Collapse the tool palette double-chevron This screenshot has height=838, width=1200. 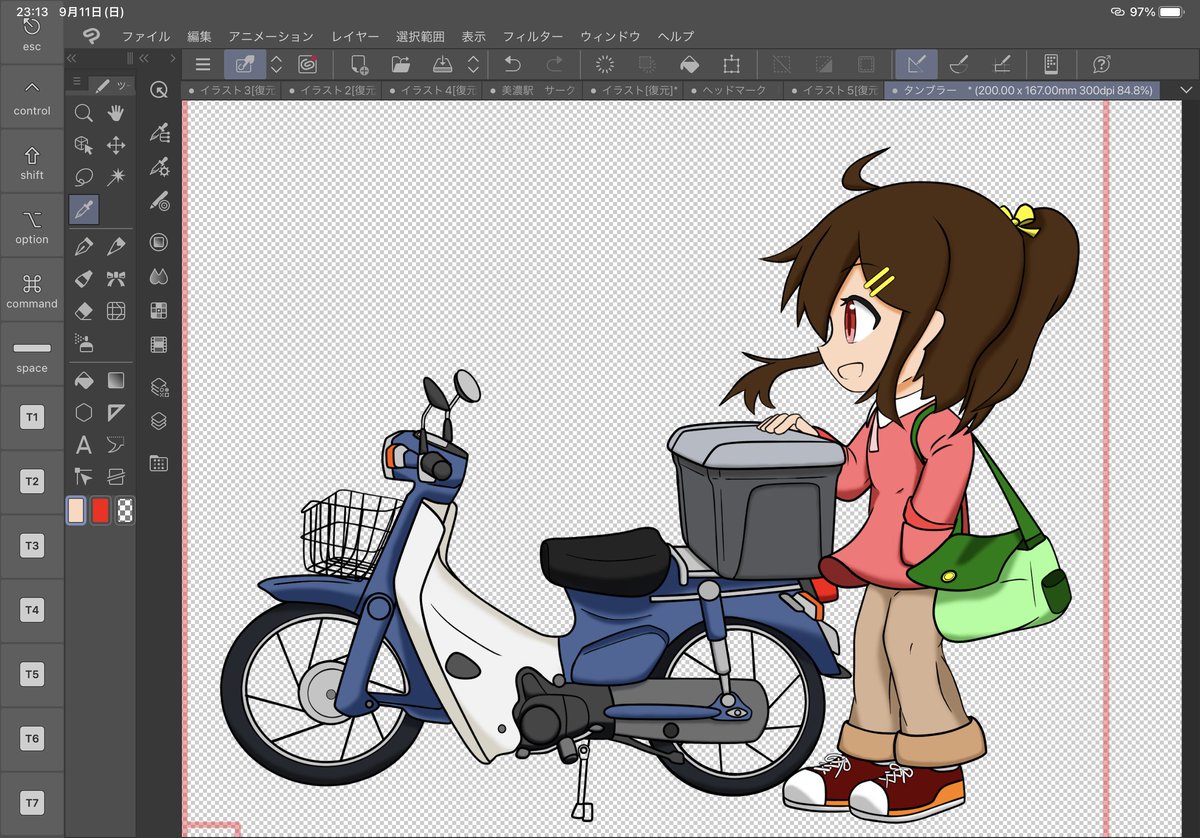point(72,59)
